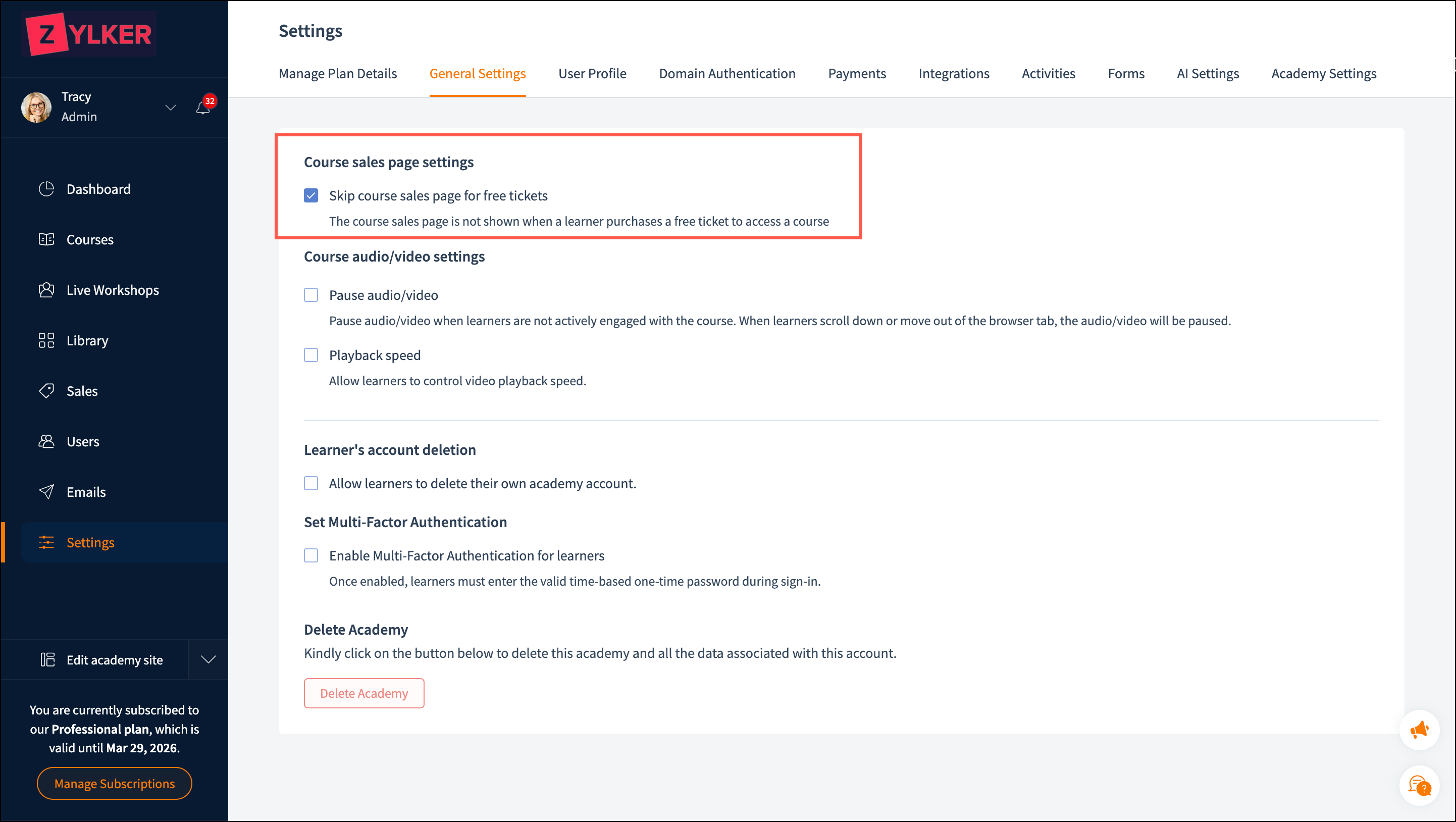
Task: Open Sales tag icon in sidebar
Action: point(46,391)
